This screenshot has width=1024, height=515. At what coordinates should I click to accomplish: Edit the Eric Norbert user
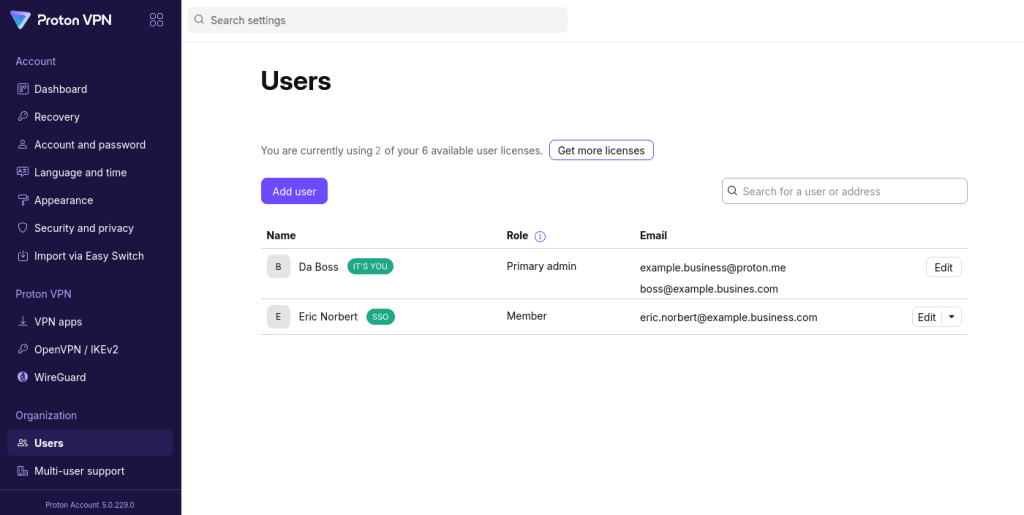[927, 317]
